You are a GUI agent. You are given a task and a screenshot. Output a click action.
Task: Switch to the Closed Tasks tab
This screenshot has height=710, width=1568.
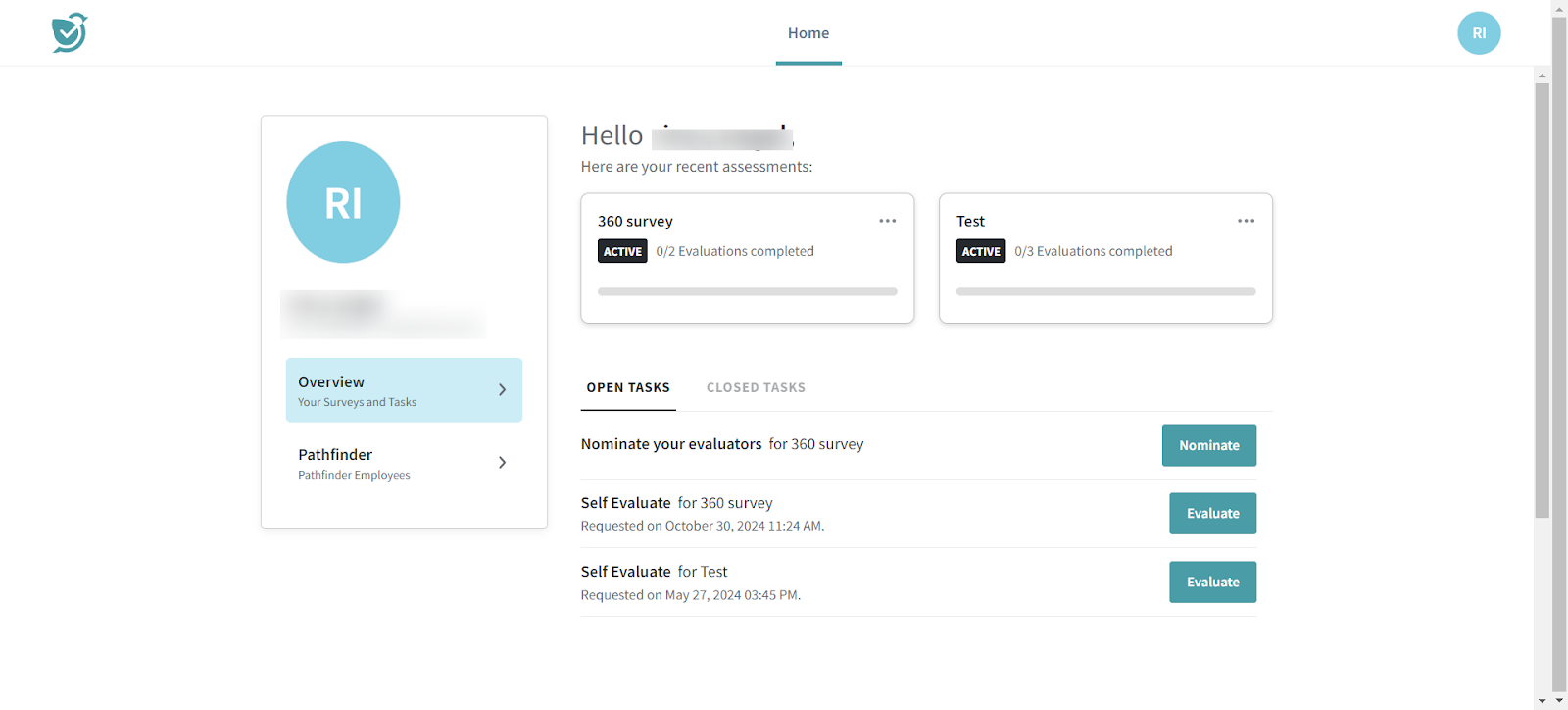[x=756, y=388]
